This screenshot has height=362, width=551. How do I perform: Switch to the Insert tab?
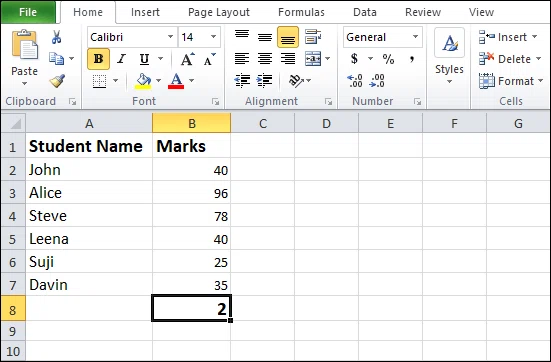tap(145, 12)
